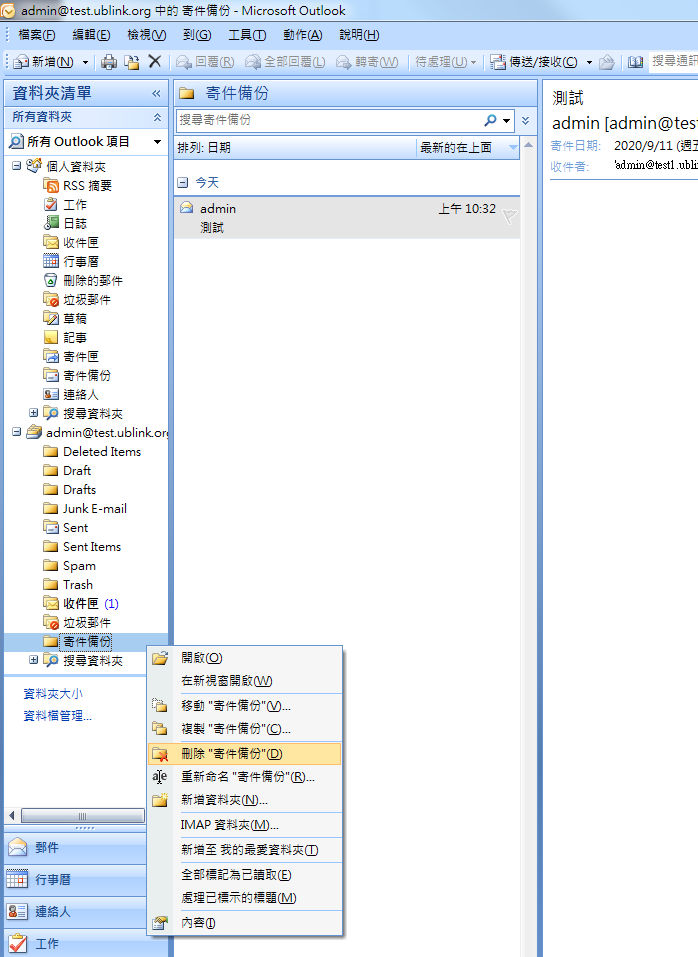This screenshot has height=957, width=698.
Task: Choose 刪除 "寄件備份" in context menu
Action: [x=231, y=754]
